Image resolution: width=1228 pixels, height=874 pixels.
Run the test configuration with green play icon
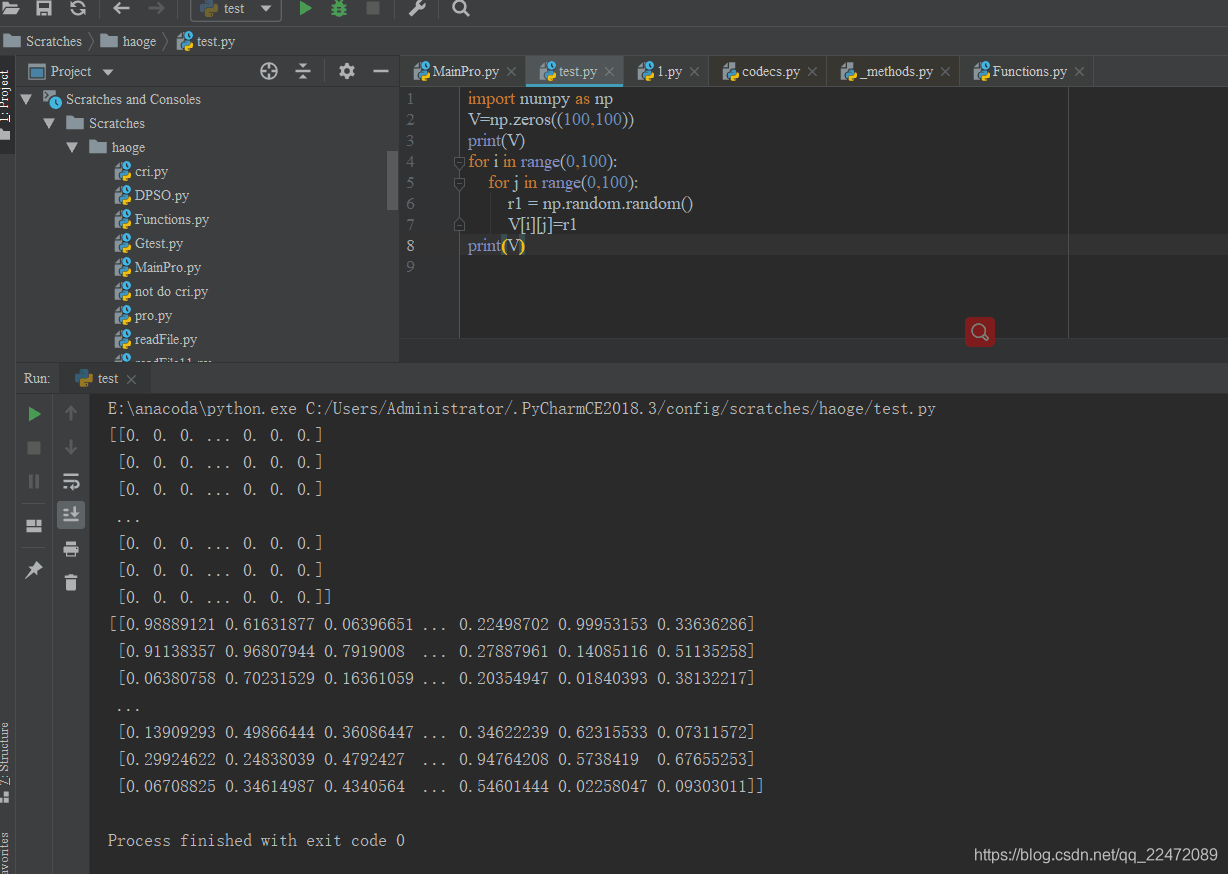click(x=305, y=8)
